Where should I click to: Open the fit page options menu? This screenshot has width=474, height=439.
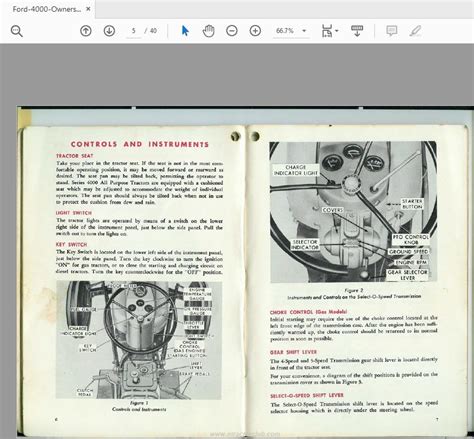tap(330, 31)
